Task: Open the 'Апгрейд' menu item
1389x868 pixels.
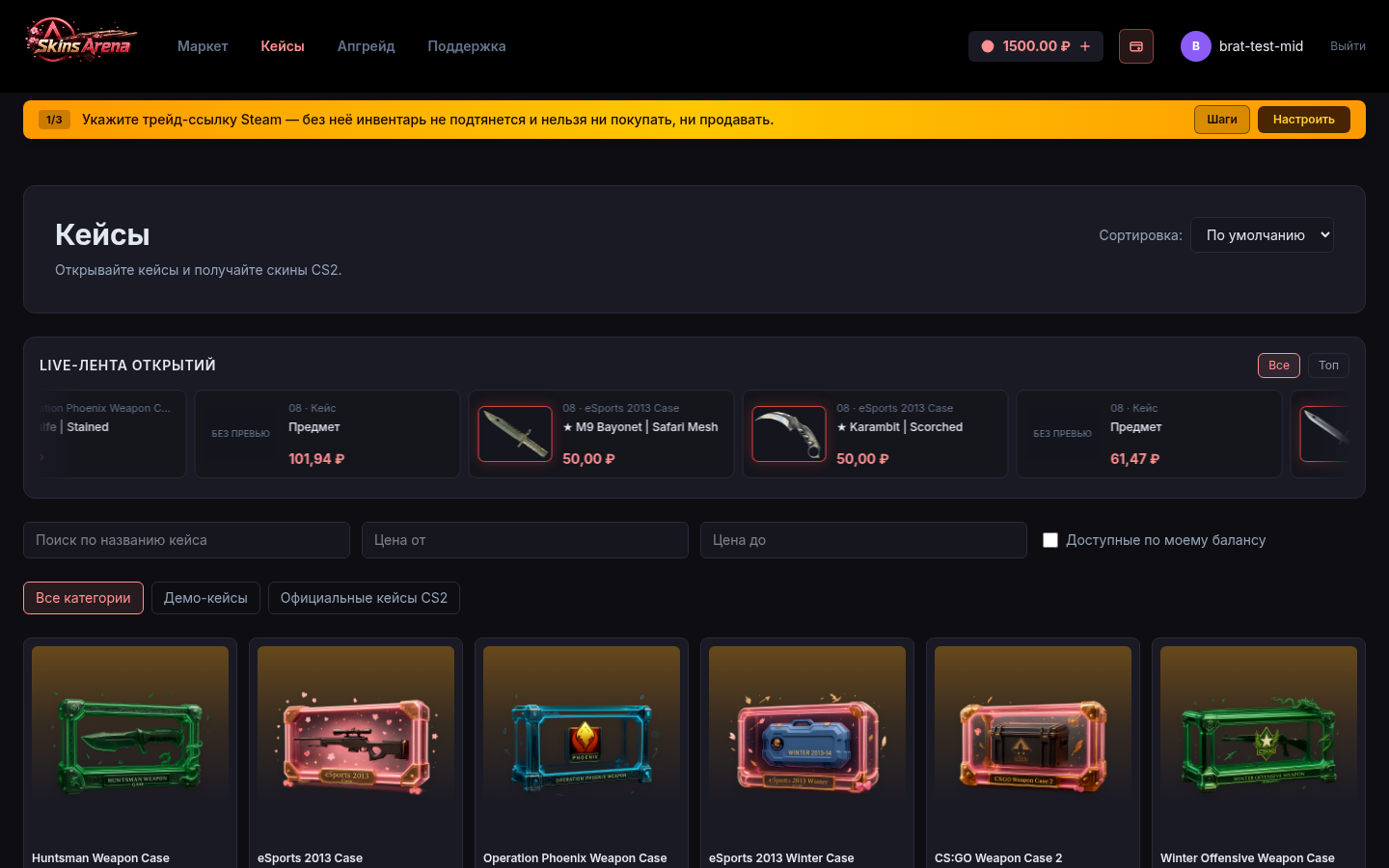Action: pyautogui.click(x=367, y=46)
